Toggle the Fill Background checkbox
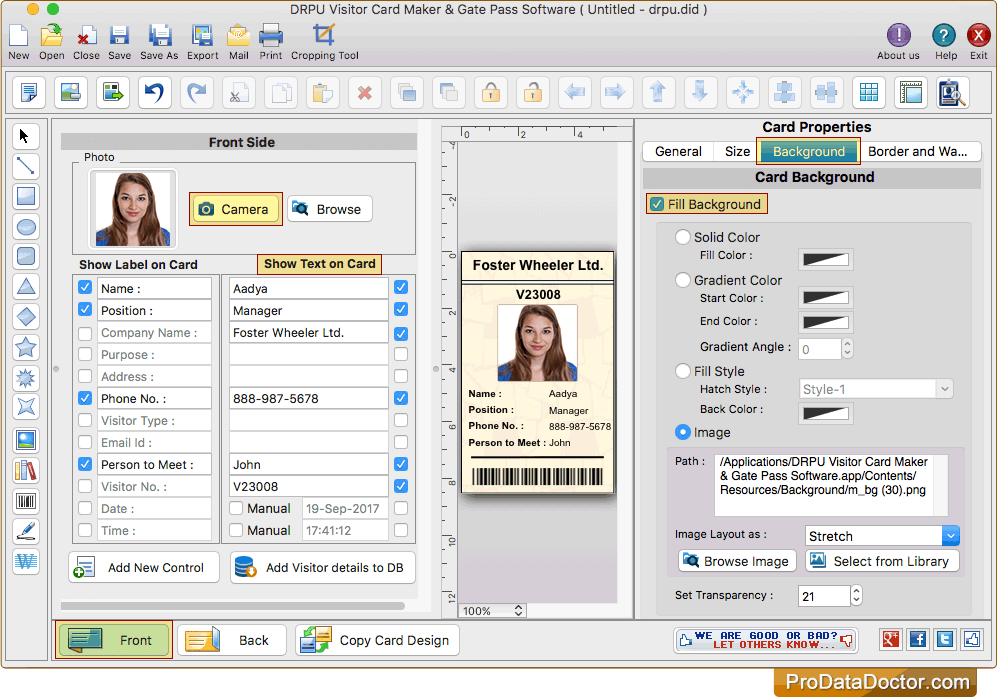 click(657, 204)
